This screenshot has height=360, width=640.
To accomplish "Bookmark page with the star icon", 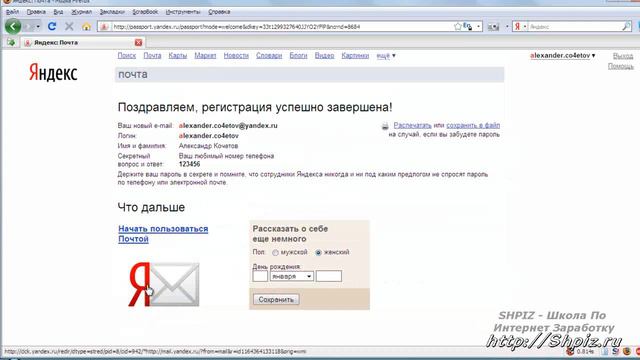I will point(458,27).
